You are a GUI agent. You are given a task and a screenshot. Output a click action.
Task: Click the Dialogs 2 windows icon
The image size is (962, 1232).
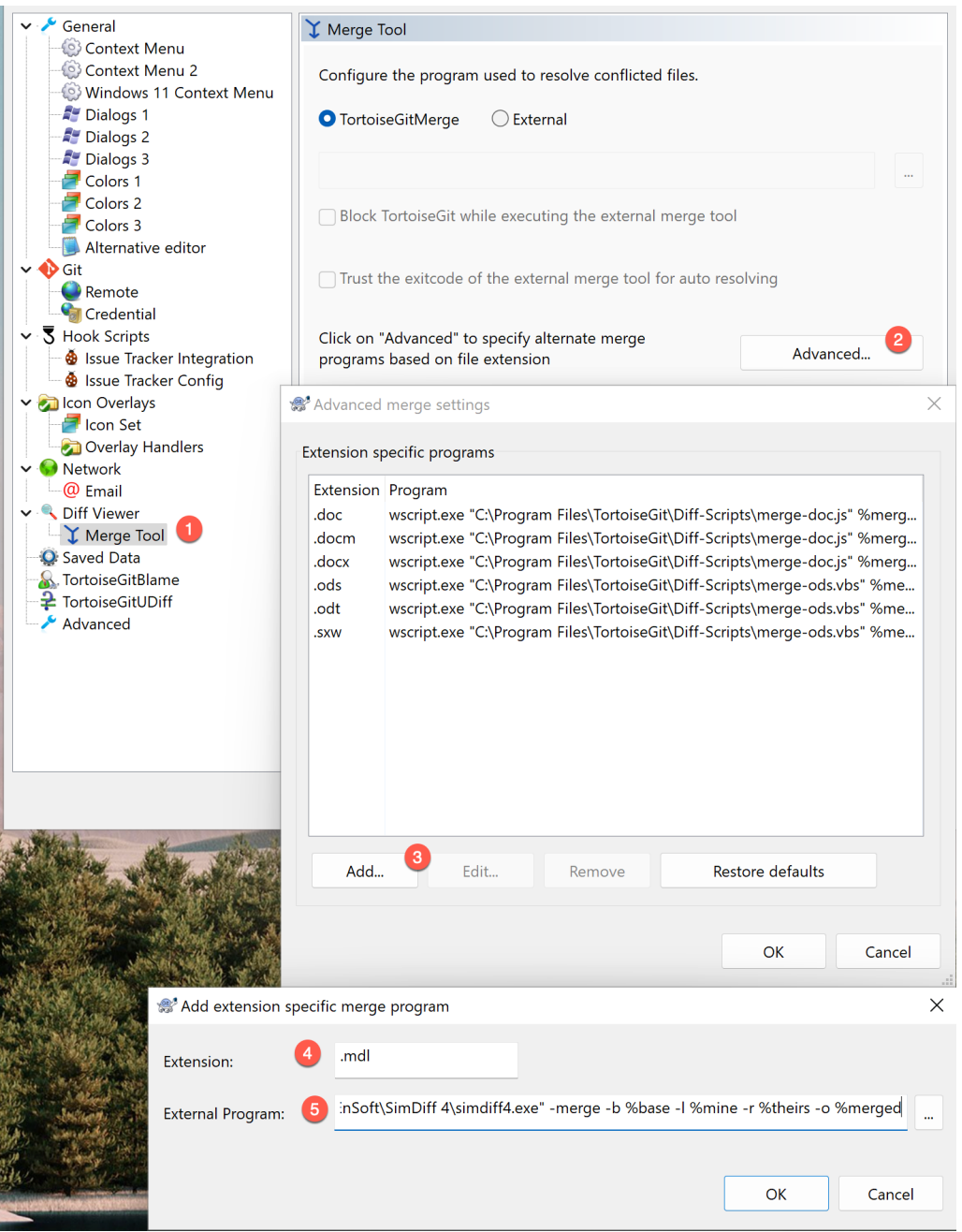click(x=71, y=137)
